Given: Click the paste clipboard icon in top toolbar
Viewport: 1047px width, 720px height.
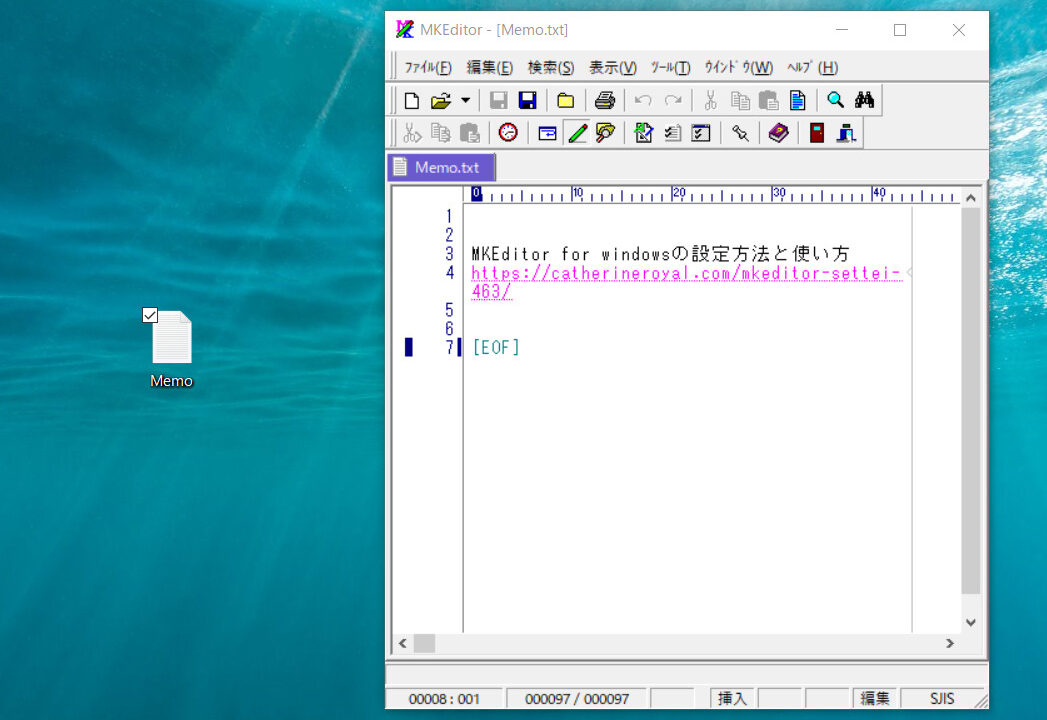Looking at the screenshot, I should (769, 100).
